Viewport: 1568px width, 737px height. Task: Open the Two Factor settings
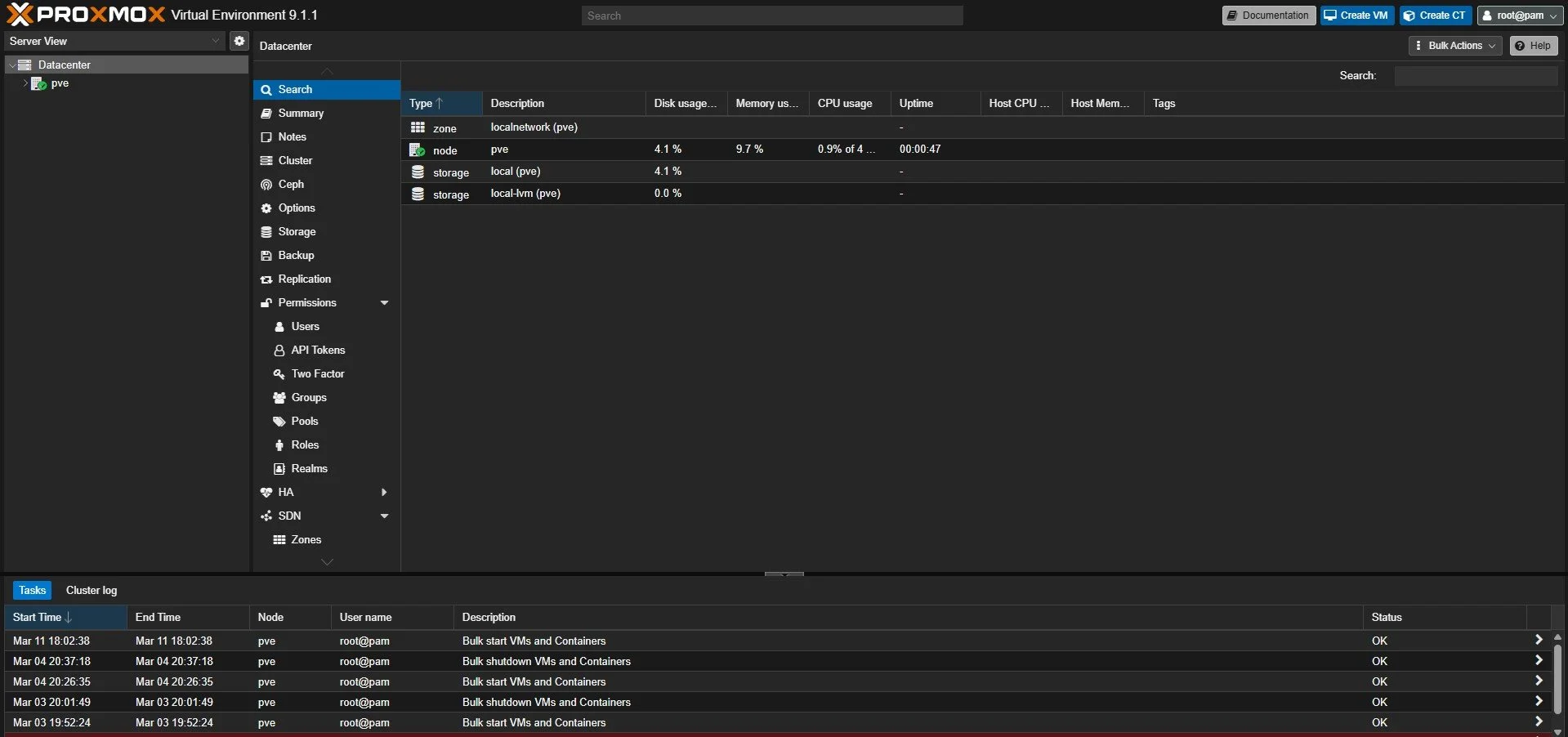(x=318, y=373)
